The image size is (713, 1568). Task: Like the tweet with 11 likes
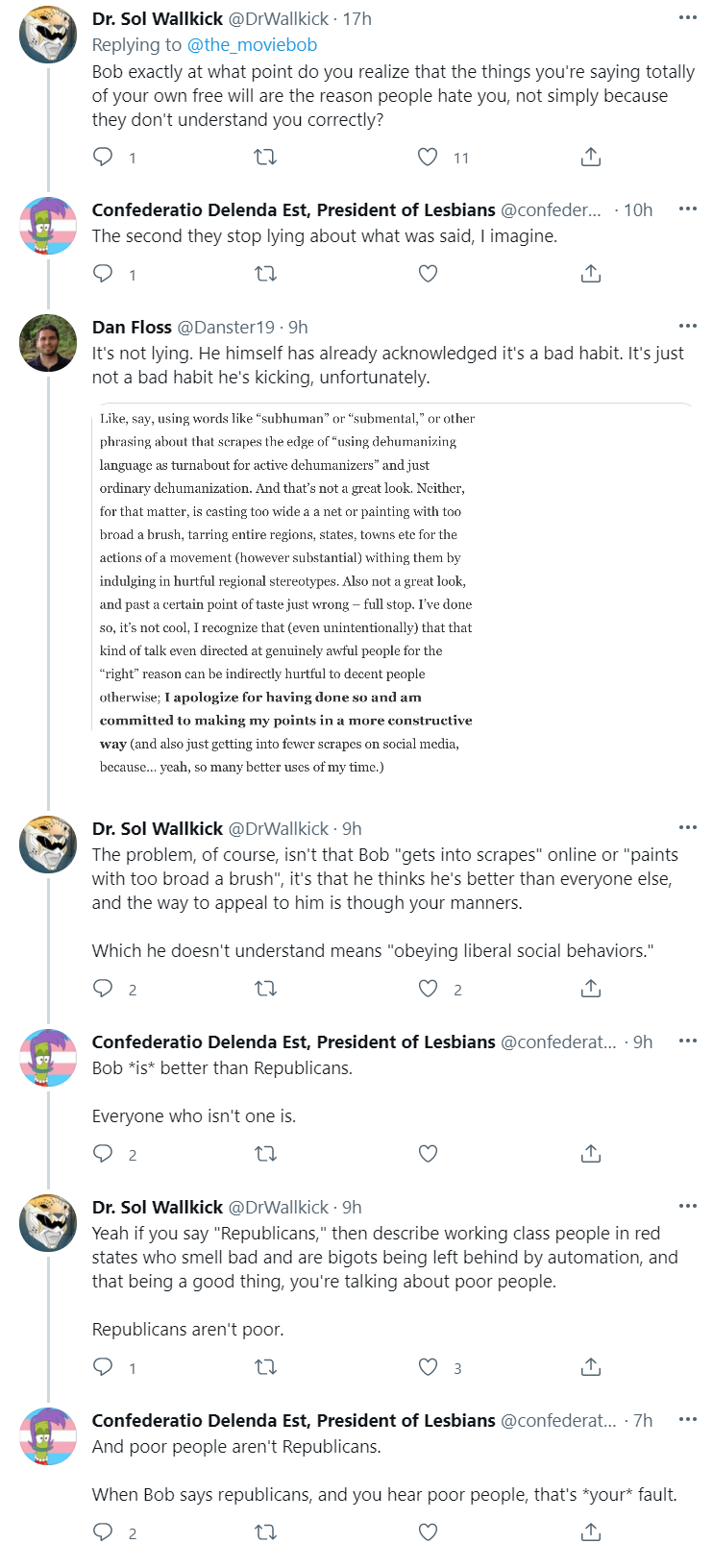[428, 157]
